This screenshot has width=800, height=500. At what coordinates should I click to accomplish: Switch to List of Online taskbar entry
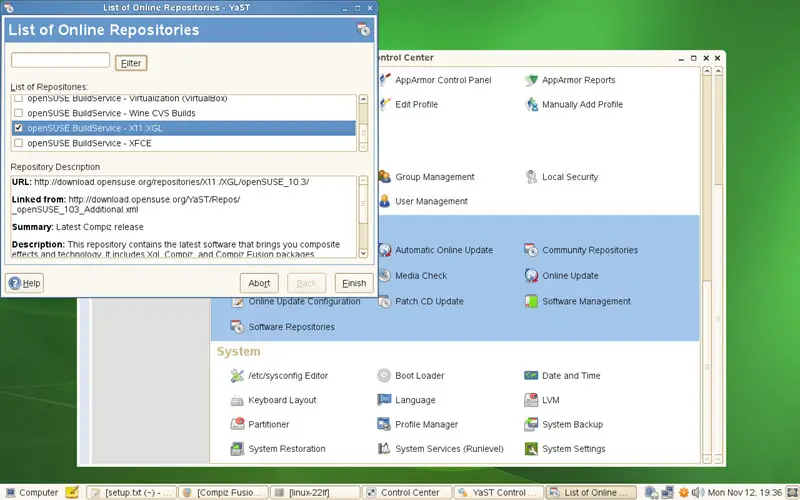click(x=591, y=492)
